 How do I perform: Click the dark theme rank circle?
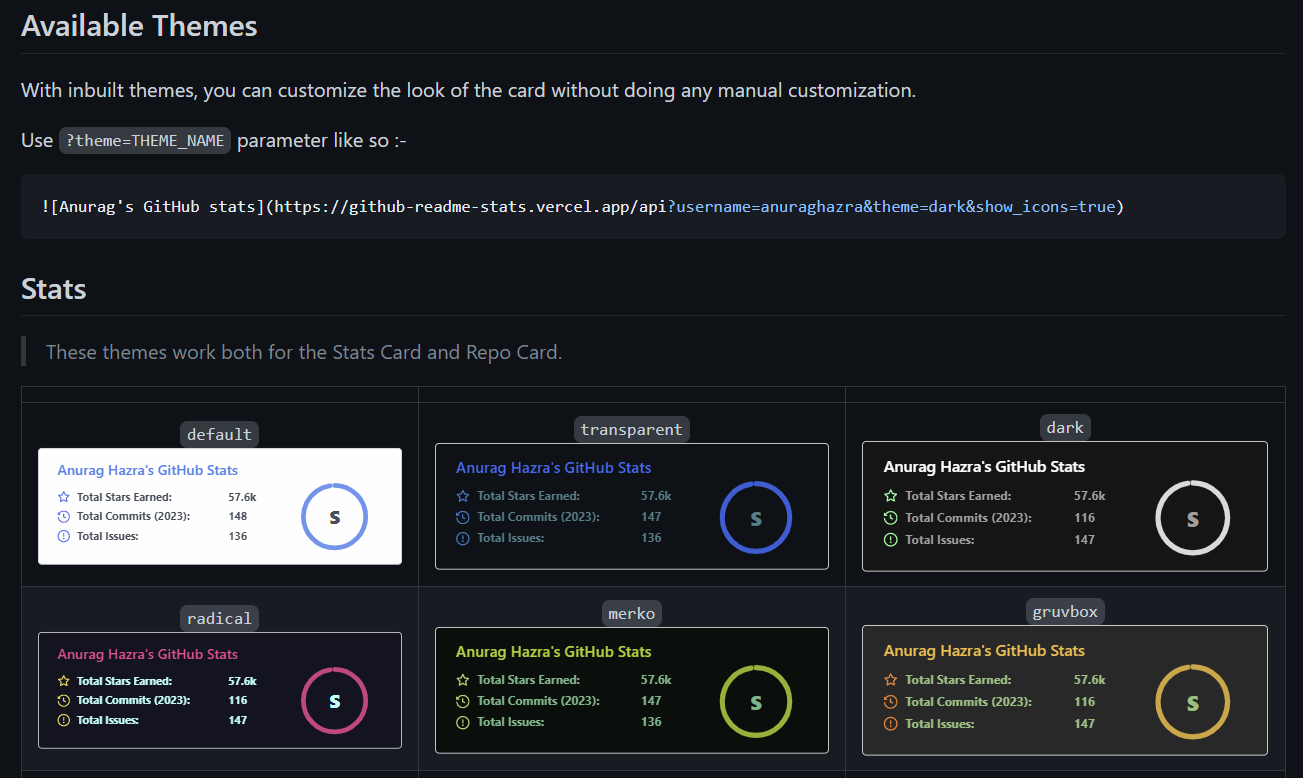[x=1192, y=519]
